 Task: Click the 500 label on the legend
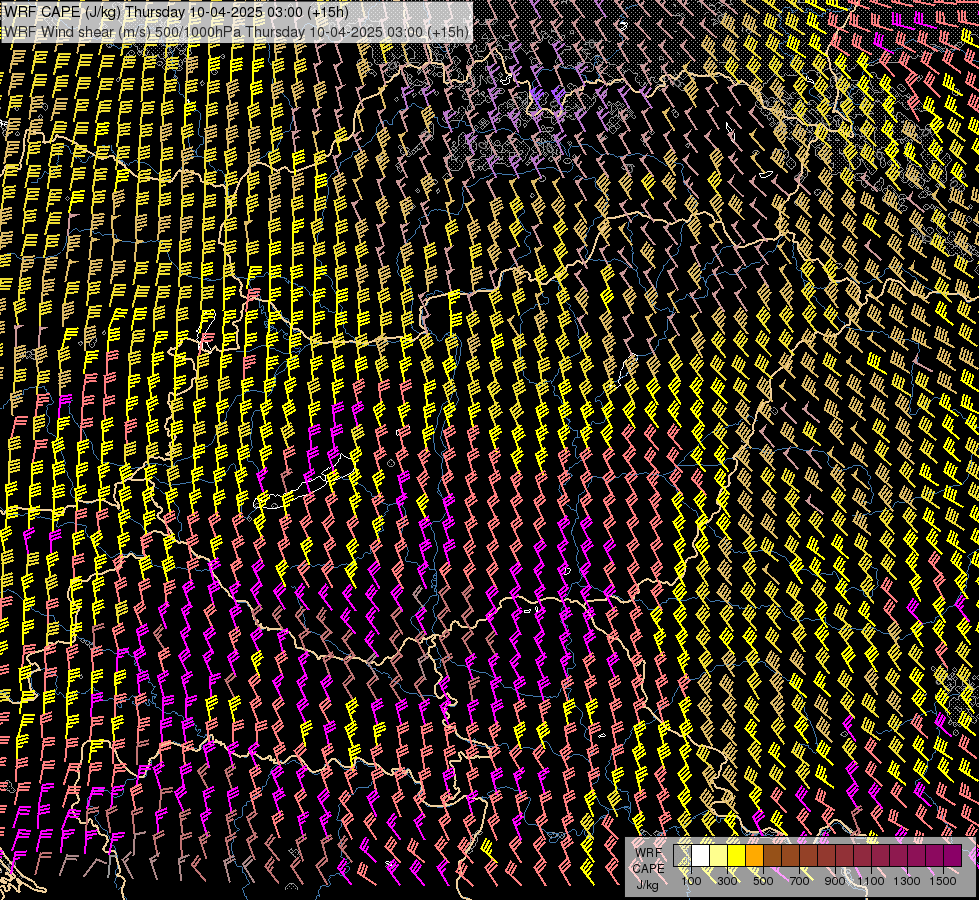[763, 881]
